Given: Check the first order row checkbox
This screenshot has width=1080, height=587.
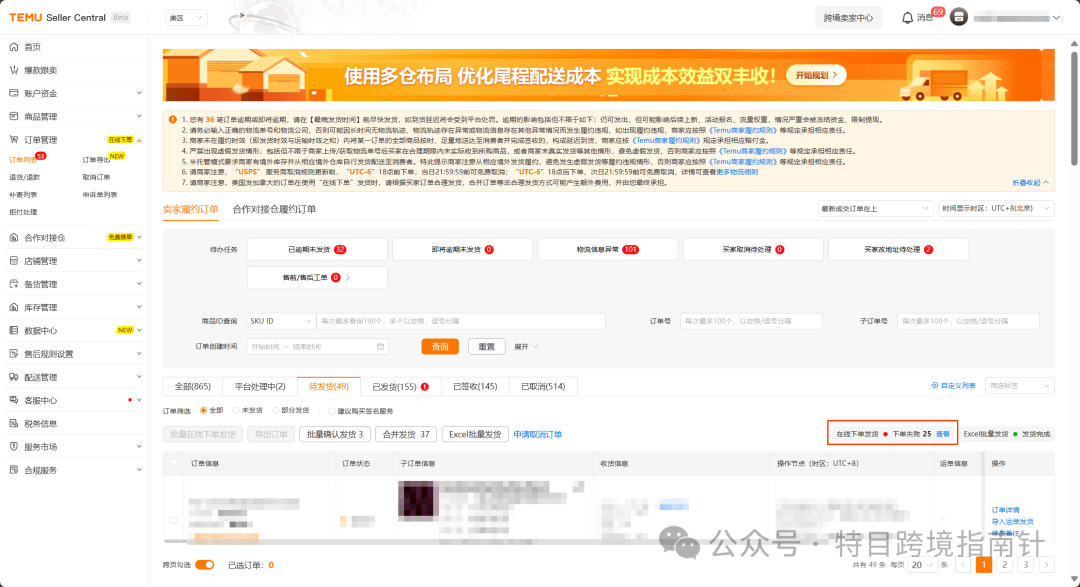Looking at the screenshot, I should [x=174, y=520].
